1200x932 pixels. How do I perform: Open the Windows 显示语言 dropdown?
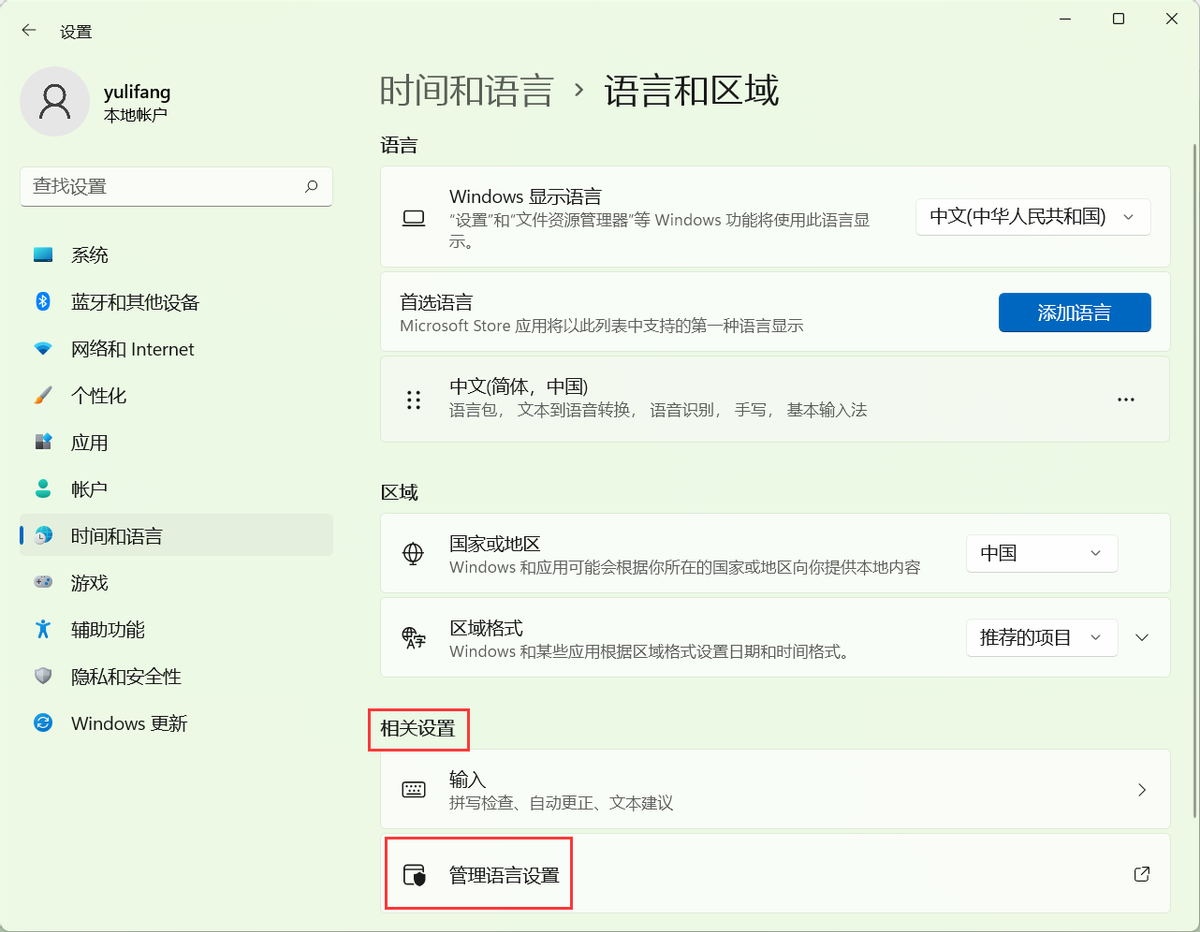[1033, 217]
